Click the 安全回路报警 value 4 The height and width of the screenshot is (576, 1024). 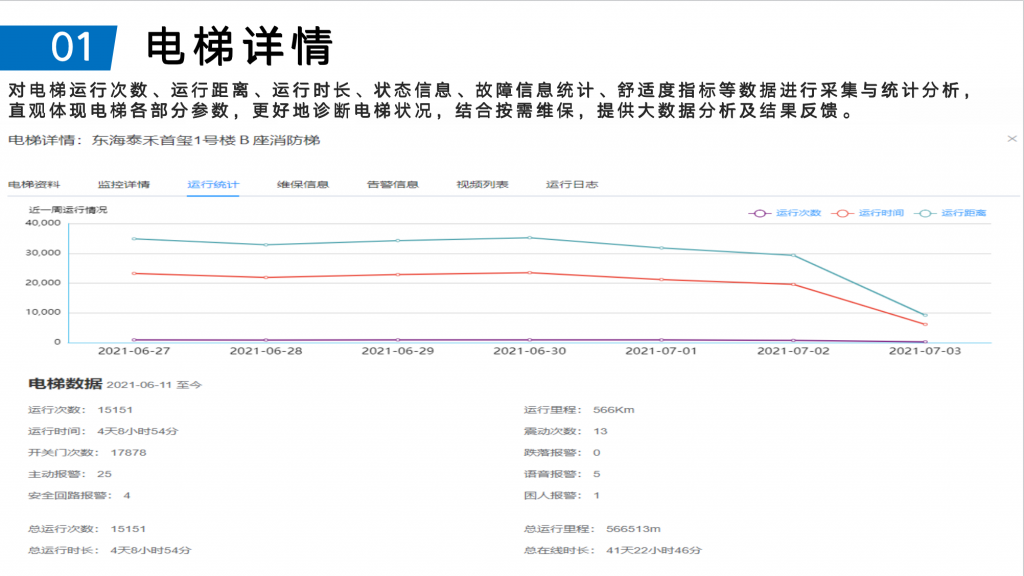127,496
